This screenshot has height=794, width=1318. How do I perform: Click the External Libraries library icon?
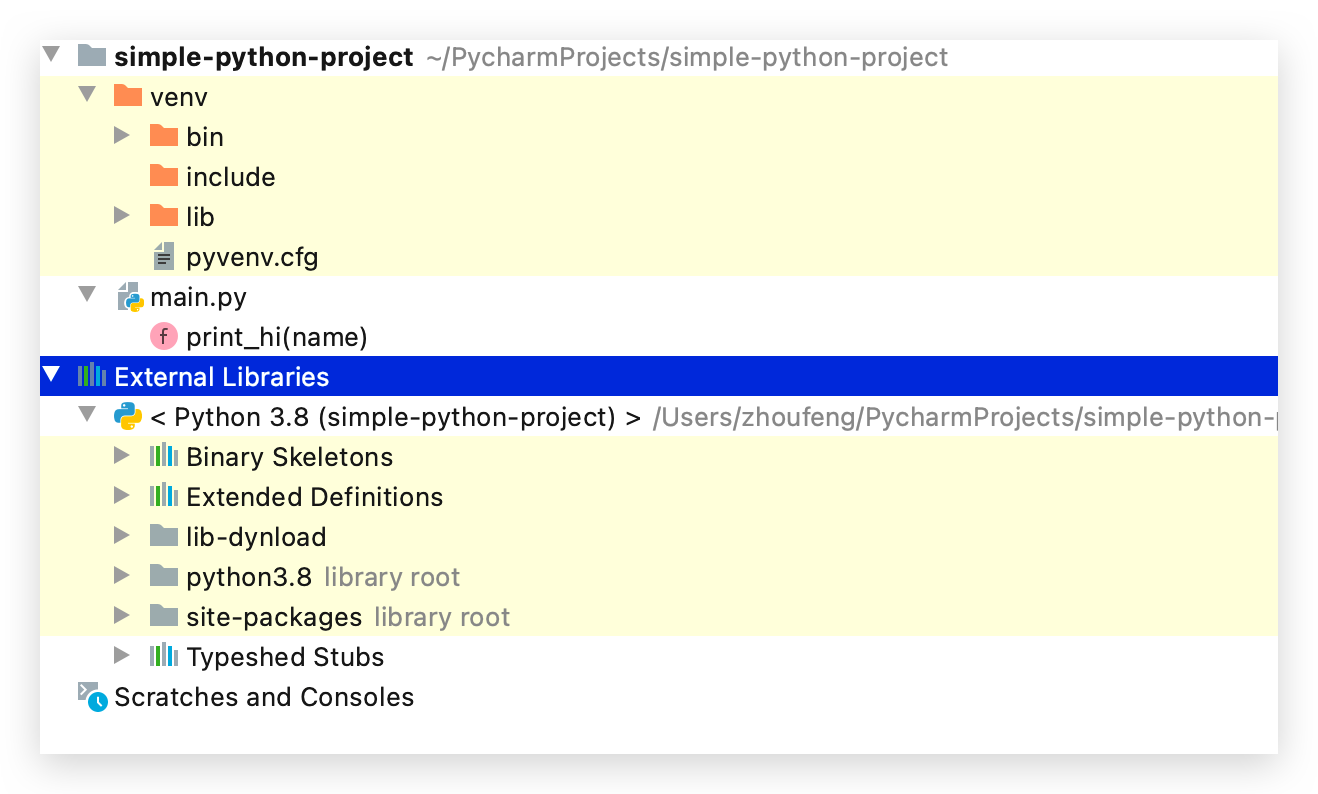click(93, 376)
